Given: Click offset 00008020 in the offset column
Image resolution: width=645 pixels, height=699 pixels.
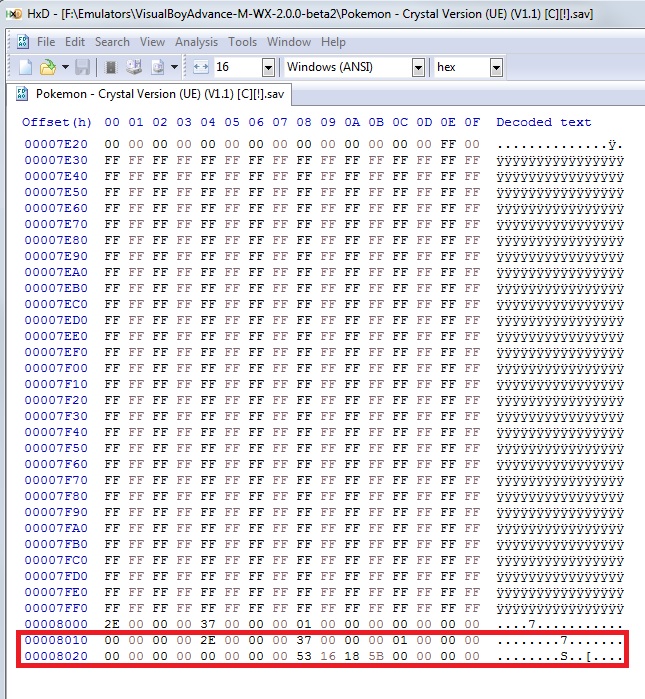Looking at the screenshot, I should click(x=57, y=656).
